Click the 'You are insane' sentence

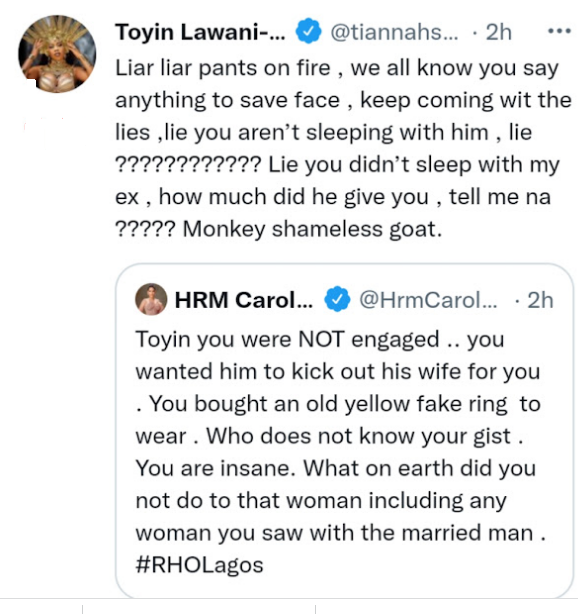[215, 468]
